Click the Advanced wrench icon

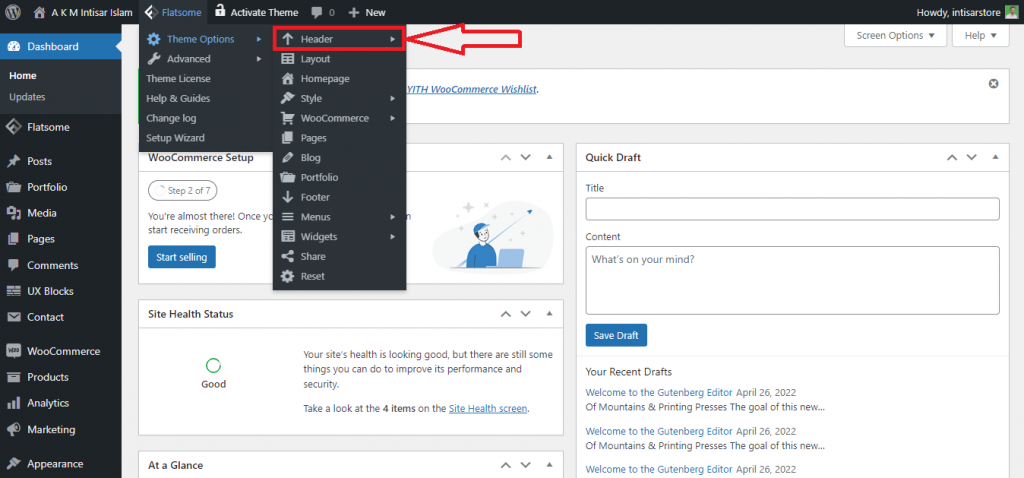click(153, 59)
